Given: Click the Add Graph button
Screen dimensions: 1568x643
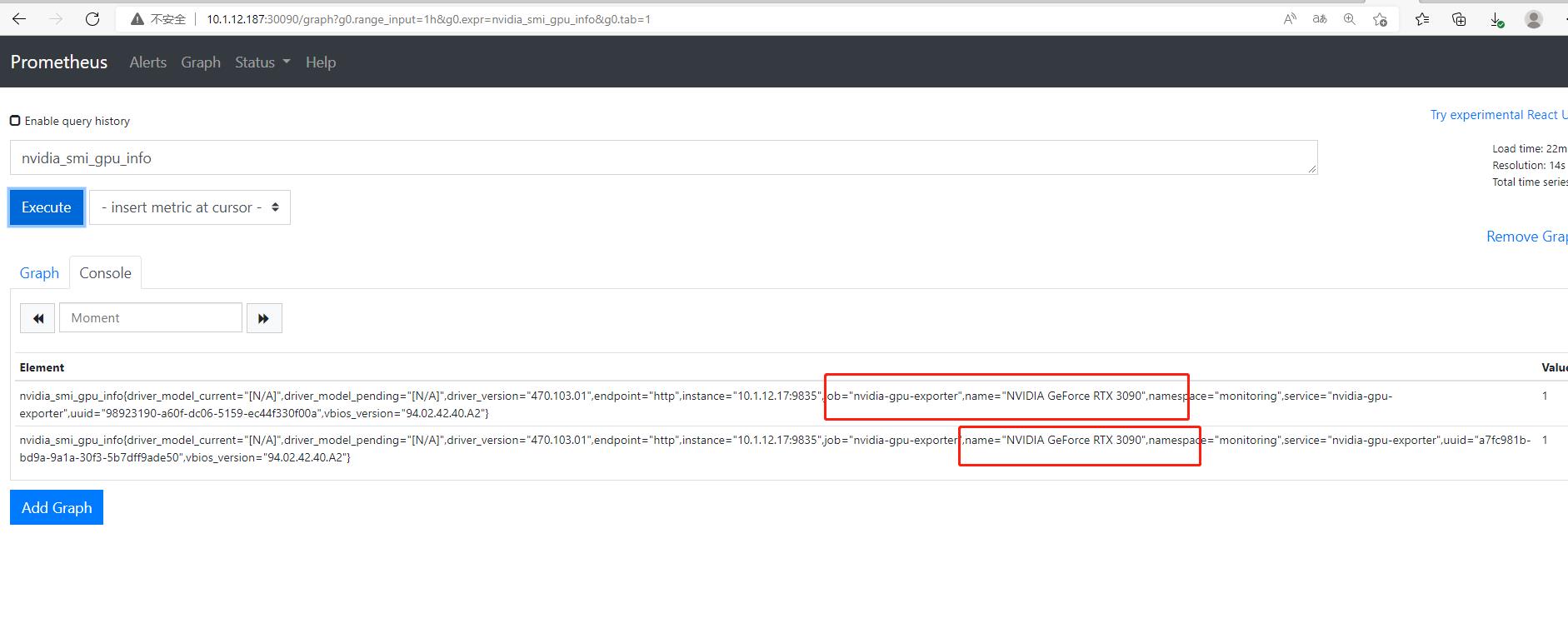Looking at the screenshot, I should pyautogui.click(x=57, y=507).
